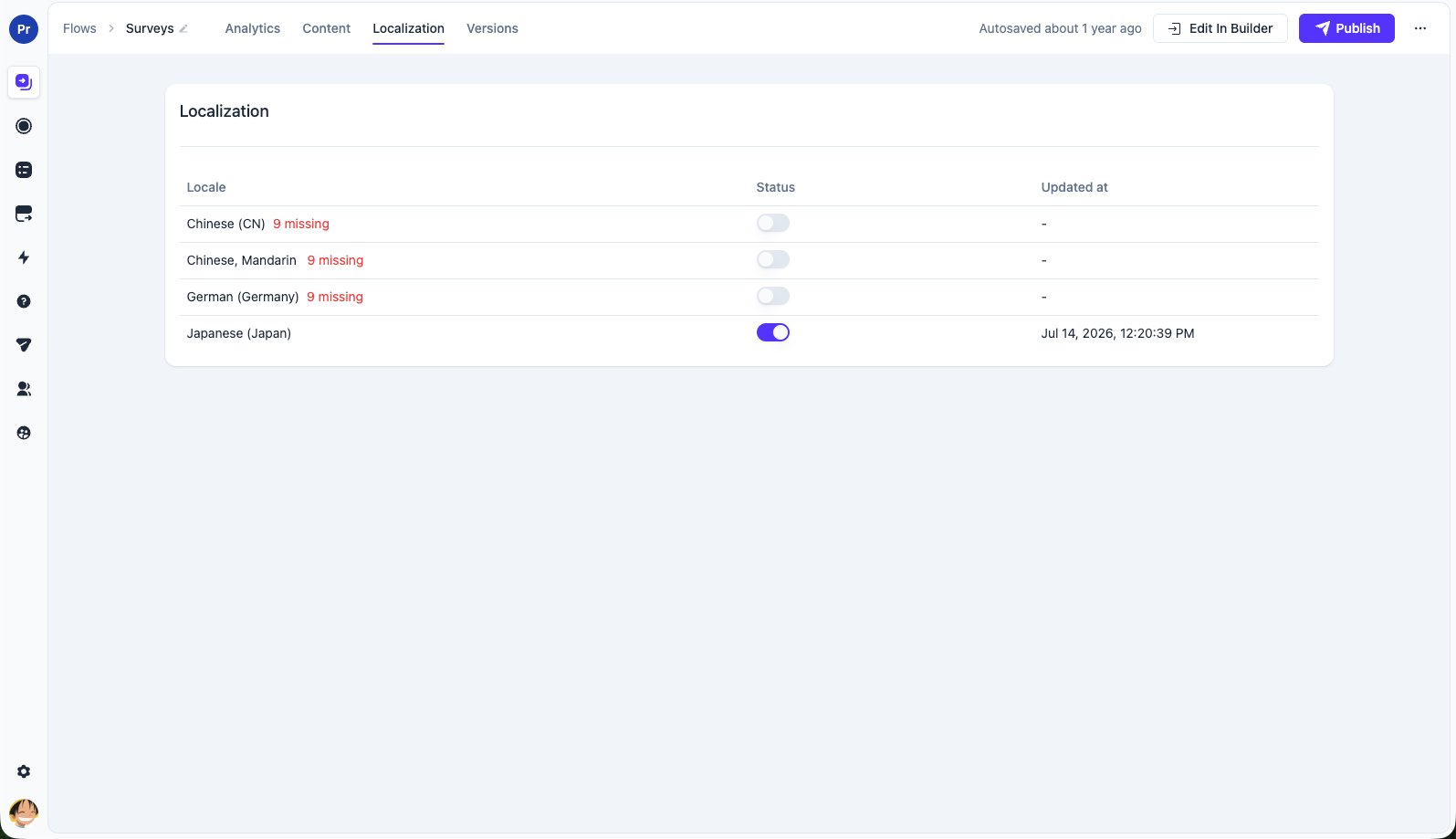The image size is (1456, 839).
Task: Open the Chinese (CN) locale row
Action: coord(749,224)
